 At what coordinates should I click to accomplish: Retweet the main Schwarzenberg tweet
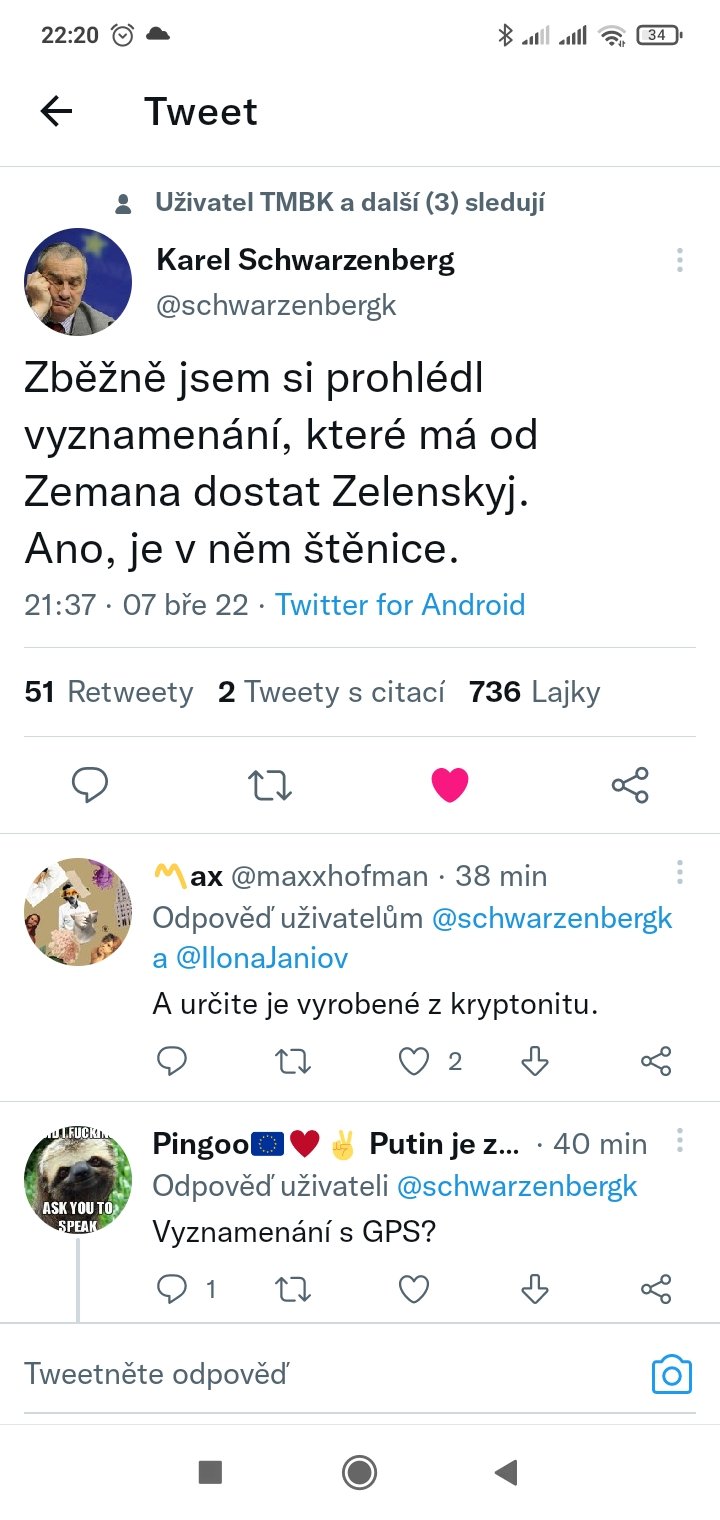(x=270, y=785)
